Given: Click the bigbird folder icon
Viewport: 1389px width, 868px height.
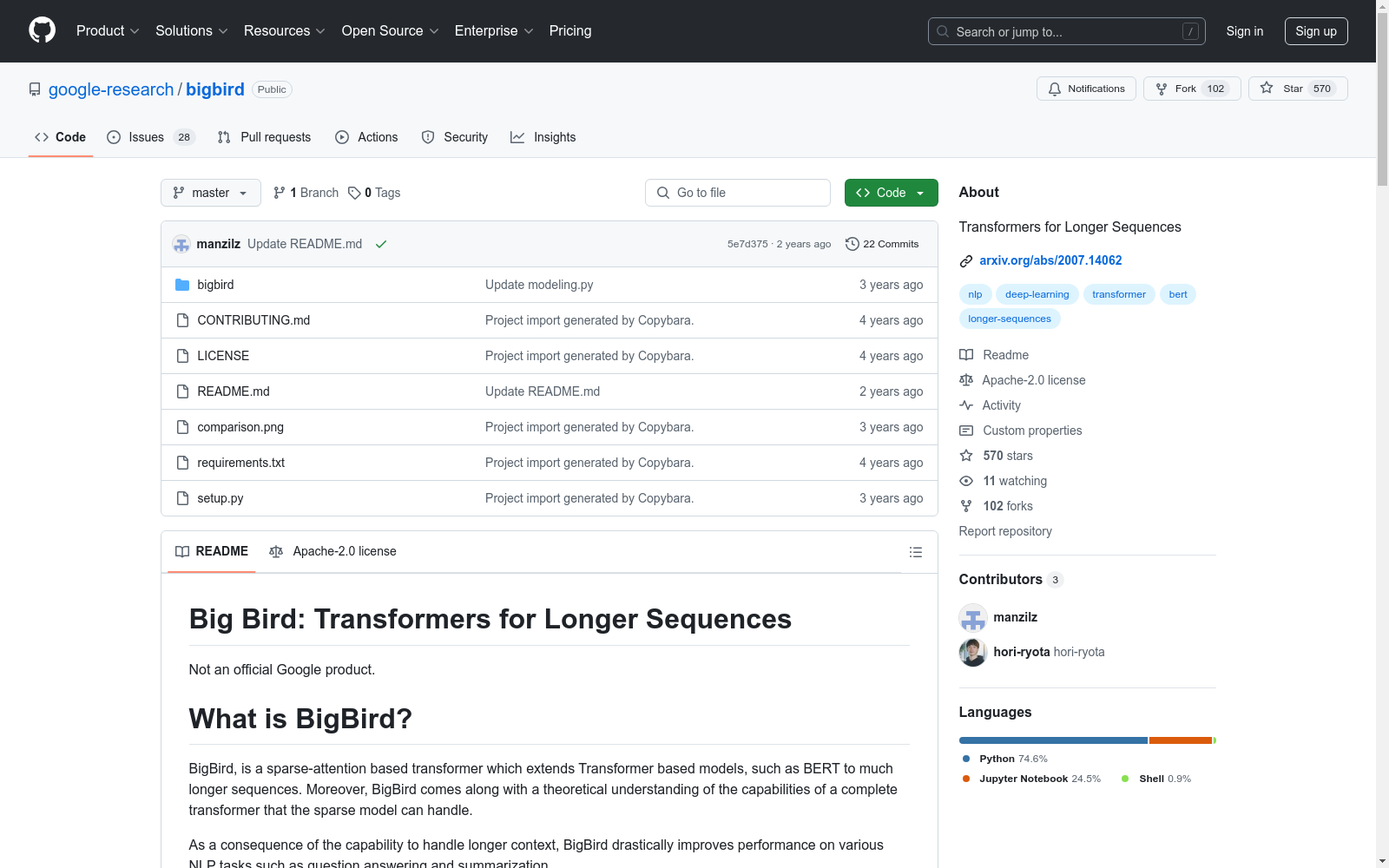Looking at the screenshot, I should pos(182,285).
